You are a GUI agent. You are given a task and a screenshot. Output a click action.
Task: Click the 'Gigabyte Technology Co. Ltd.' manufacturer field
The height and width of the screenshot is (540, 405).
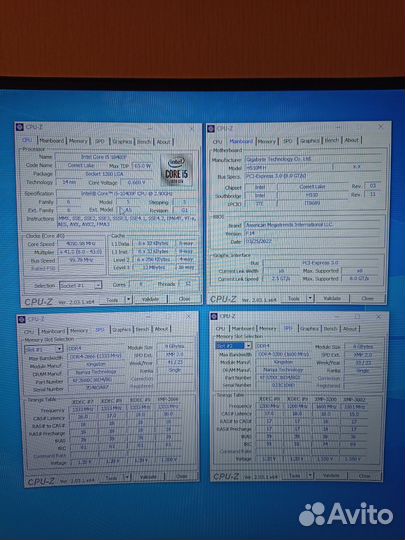click(x=313, y=159)
